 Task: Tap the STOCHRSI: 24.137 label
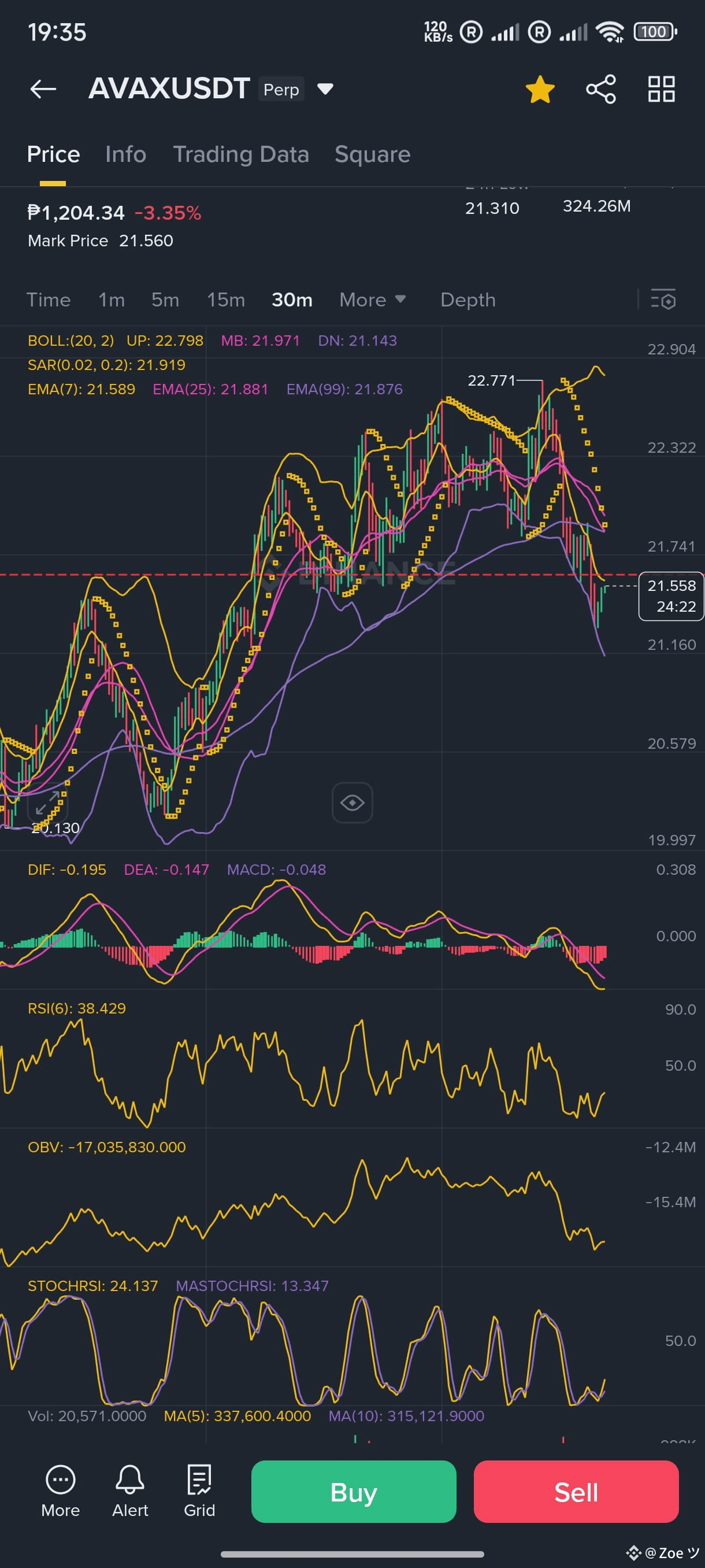pos(92,1286)
